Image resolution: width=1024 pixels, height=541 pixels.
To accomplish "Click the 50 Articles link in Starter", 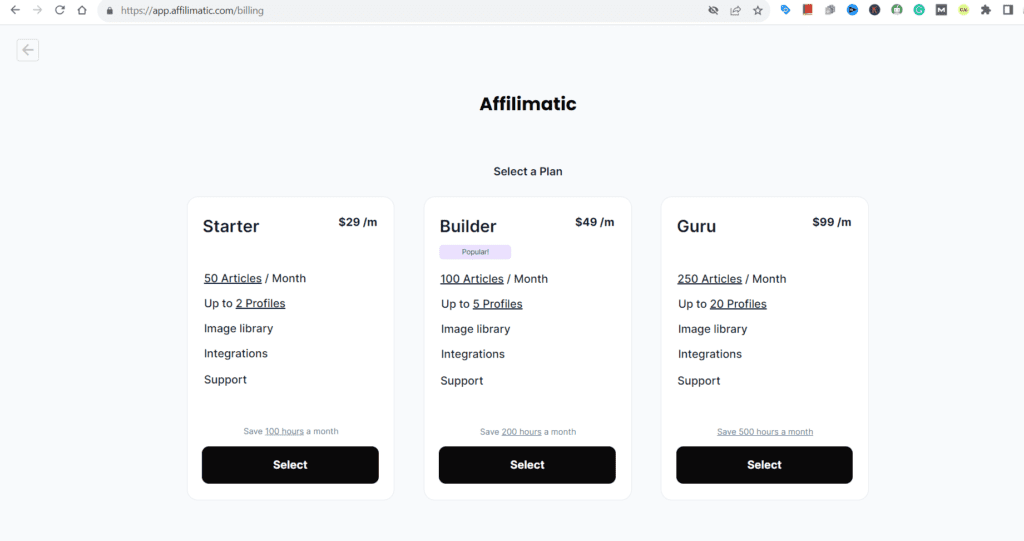I will click(x=233, y=279).
